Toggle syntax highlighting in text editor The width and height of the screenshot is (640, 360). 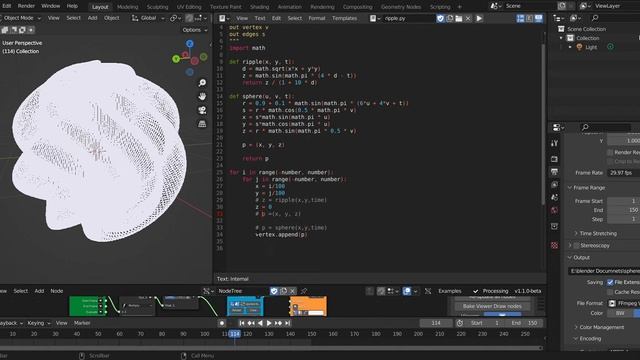539,18
